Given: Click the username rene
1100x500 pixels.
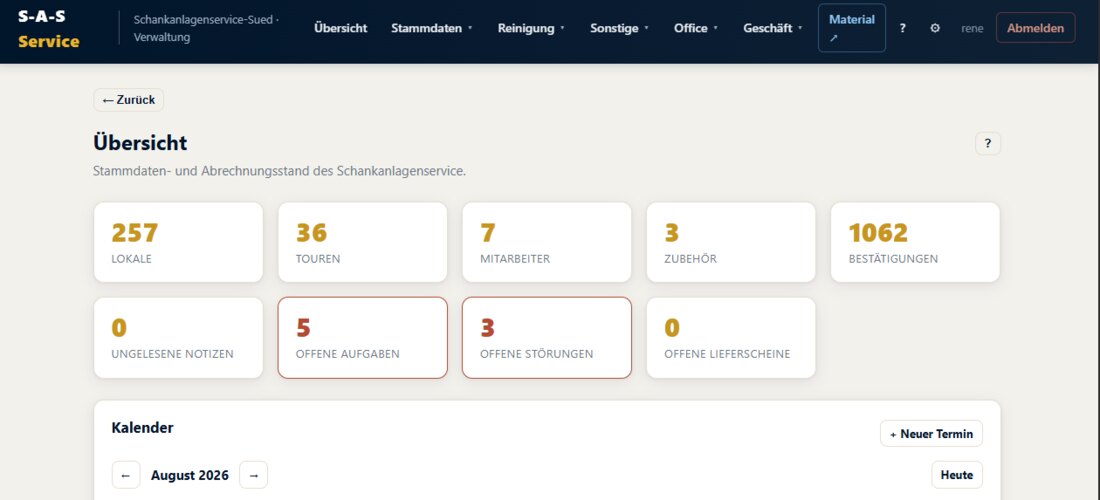Looking at the screenshot, I should coord(972,29).
